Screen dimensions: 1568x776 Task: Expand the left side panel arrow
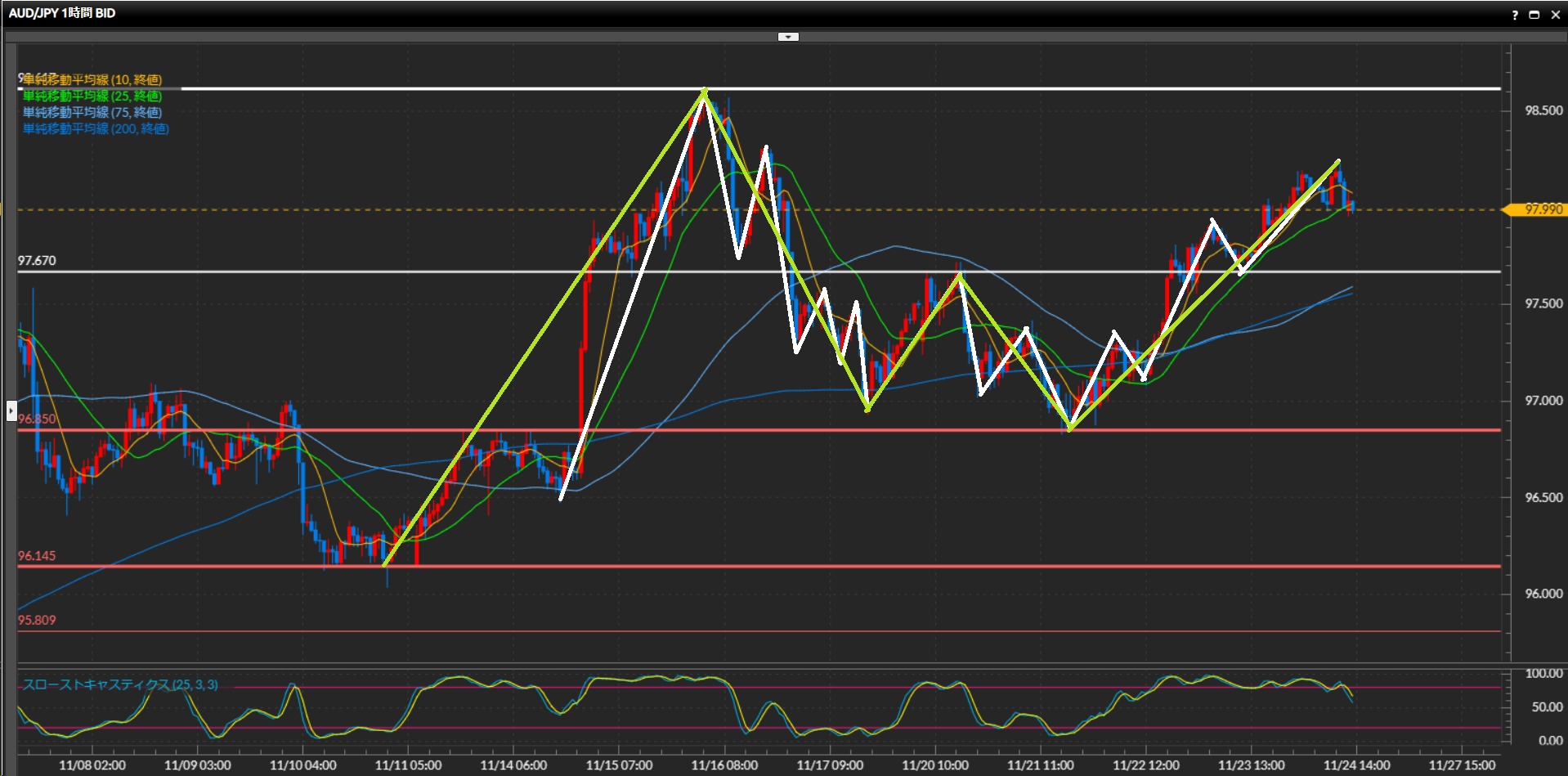(11, 410)
